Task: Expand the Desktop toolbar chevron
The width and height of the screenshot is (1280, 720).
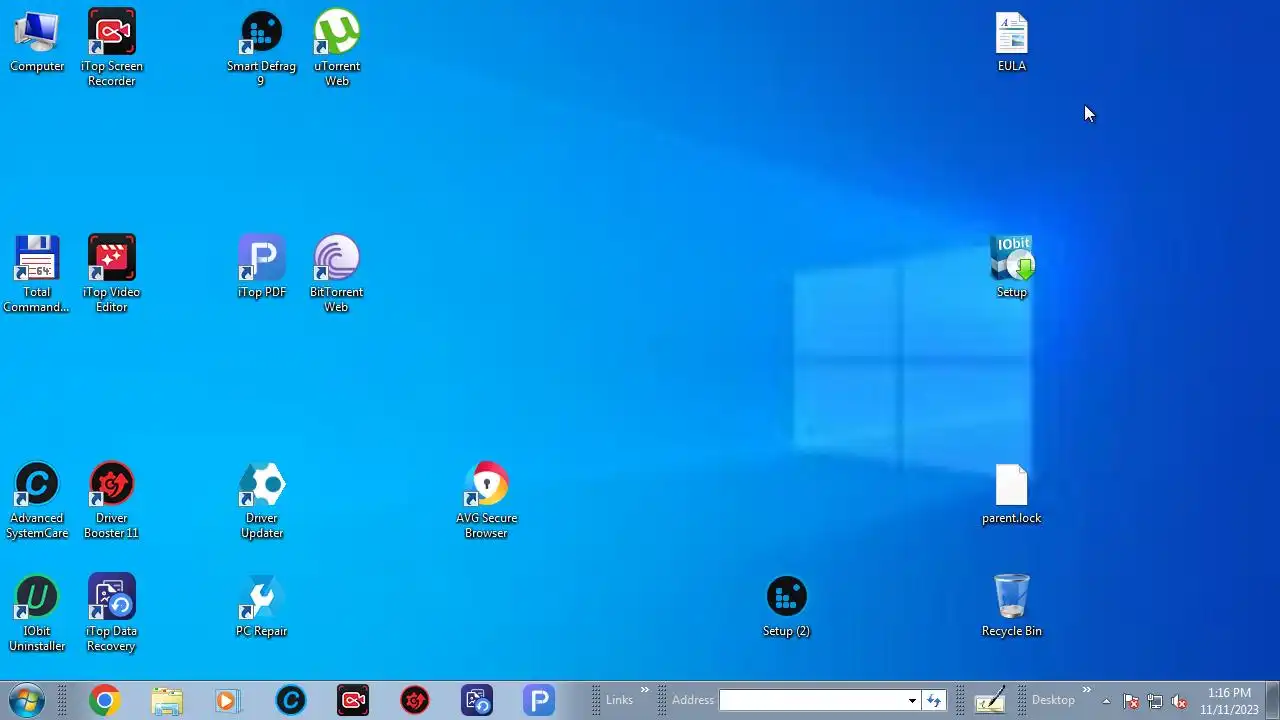Action: coord(1086,690)
